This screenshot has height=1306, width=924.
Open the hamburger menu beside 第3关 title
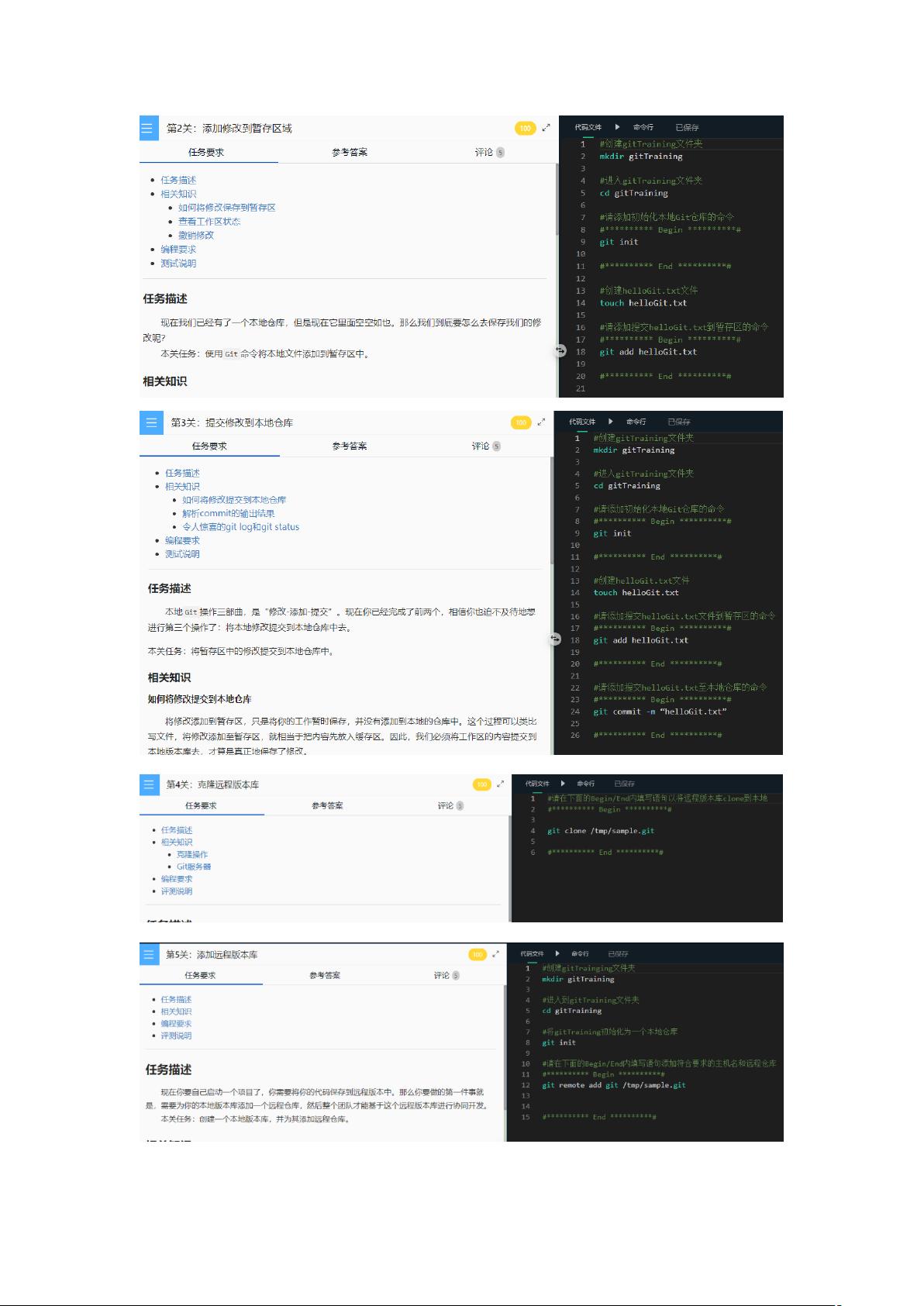point(150,422)
